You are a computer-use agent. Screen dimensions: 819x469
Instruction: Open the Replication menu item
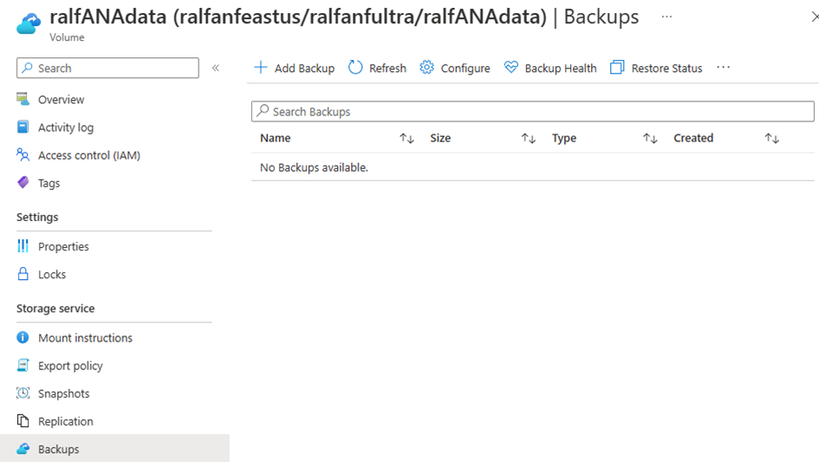(65, 422)
